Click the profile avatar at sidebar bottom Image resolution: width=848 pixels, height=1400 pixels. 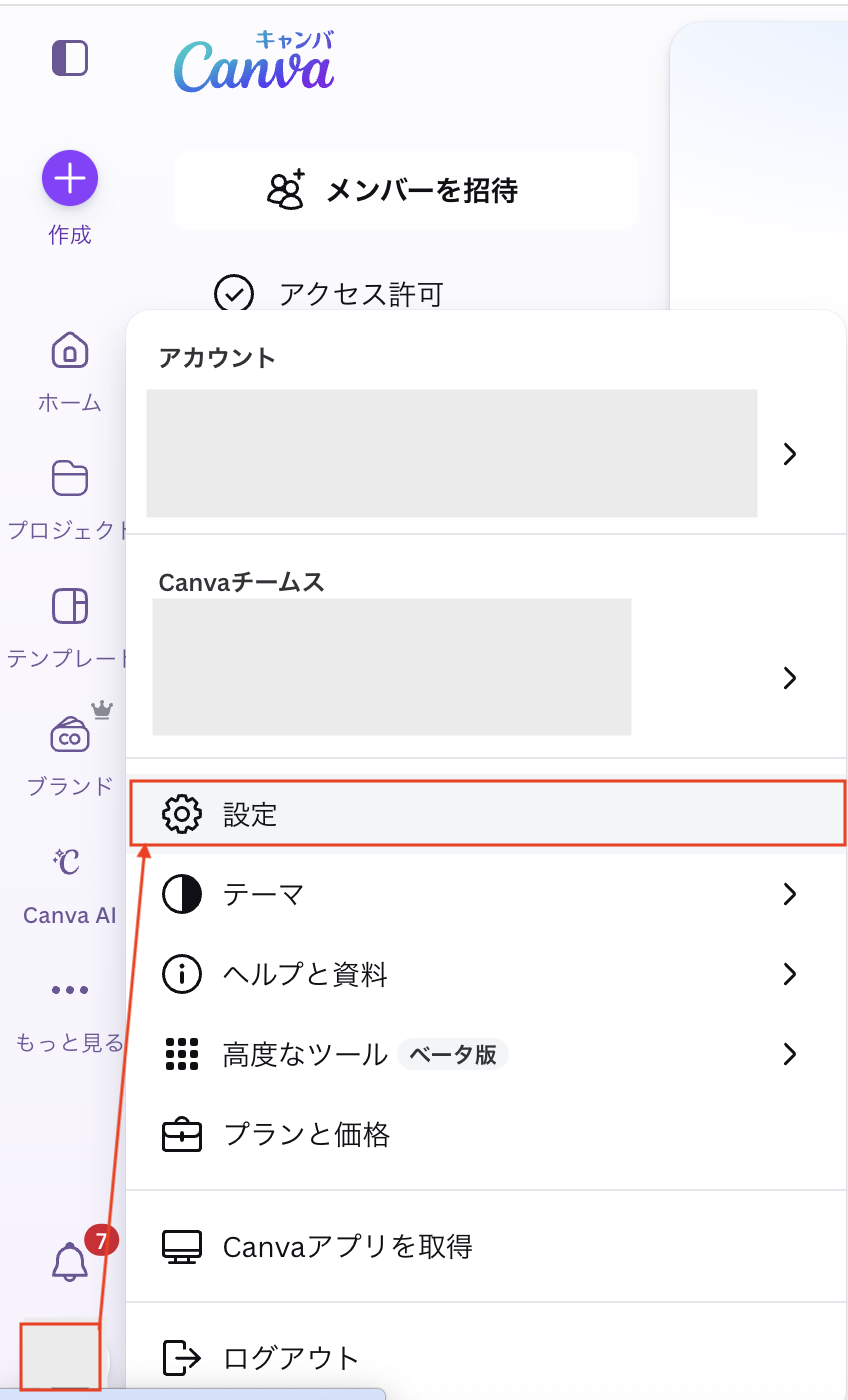(60, 1357)
